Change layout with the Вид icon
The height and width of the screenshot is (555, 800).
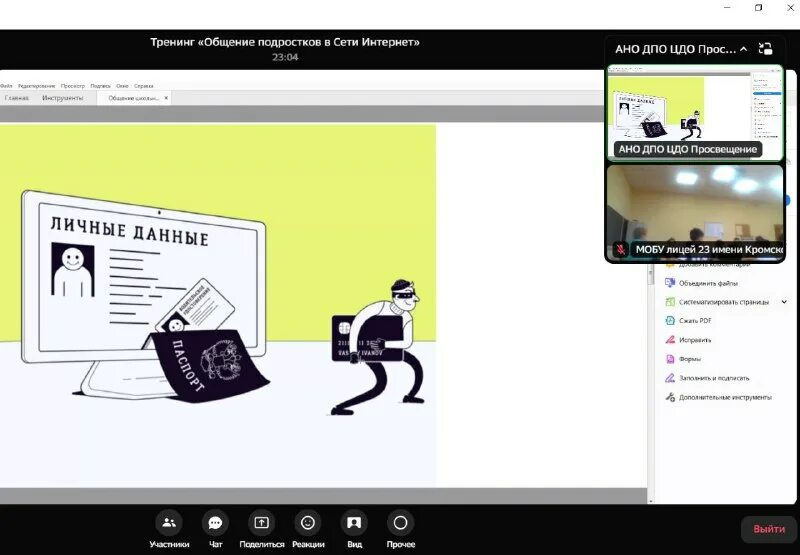[x=354, y=523]
